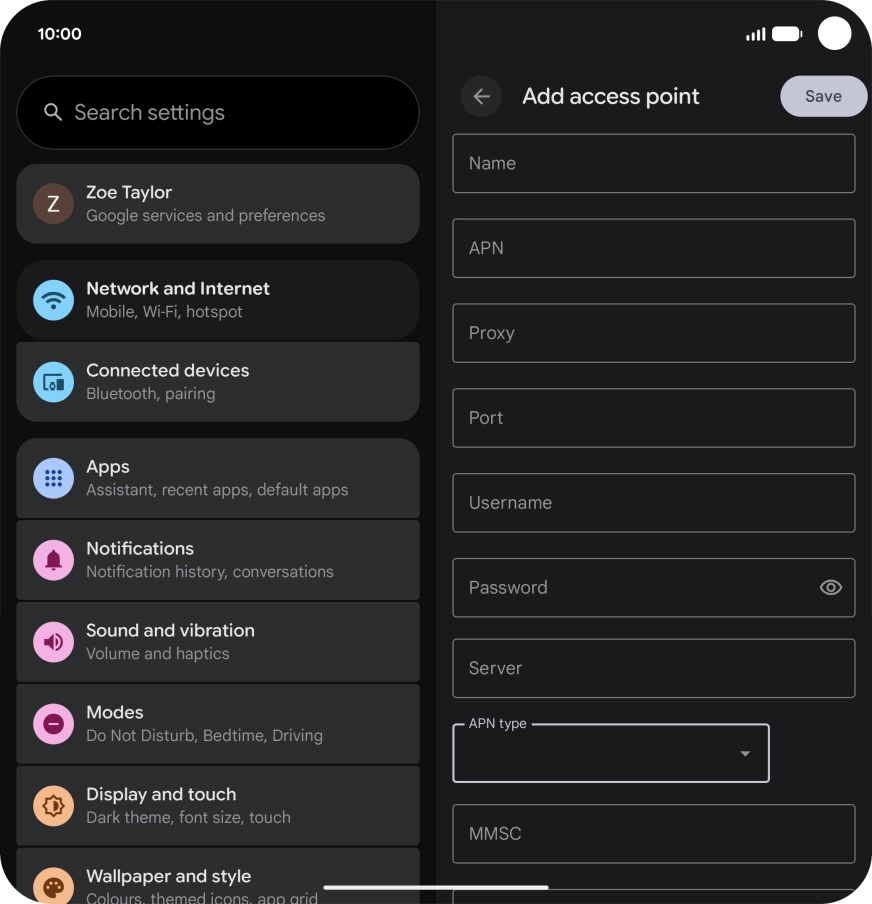872x904 pixels.
Task: Open Wallpaper and style settings
Action: 218,876
